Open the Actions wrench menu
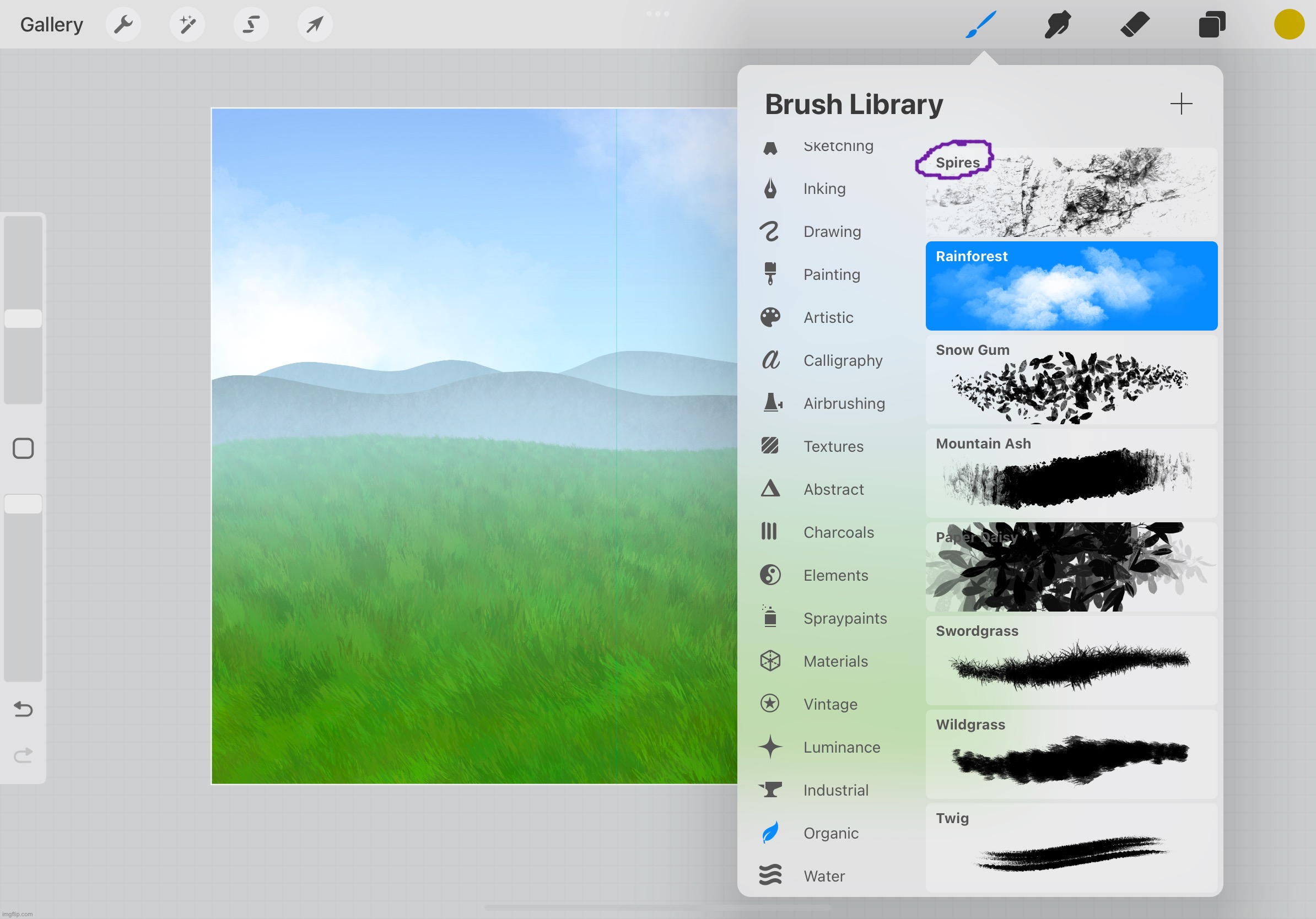This screenshot has width=1316, height=919. click(123, 25)
